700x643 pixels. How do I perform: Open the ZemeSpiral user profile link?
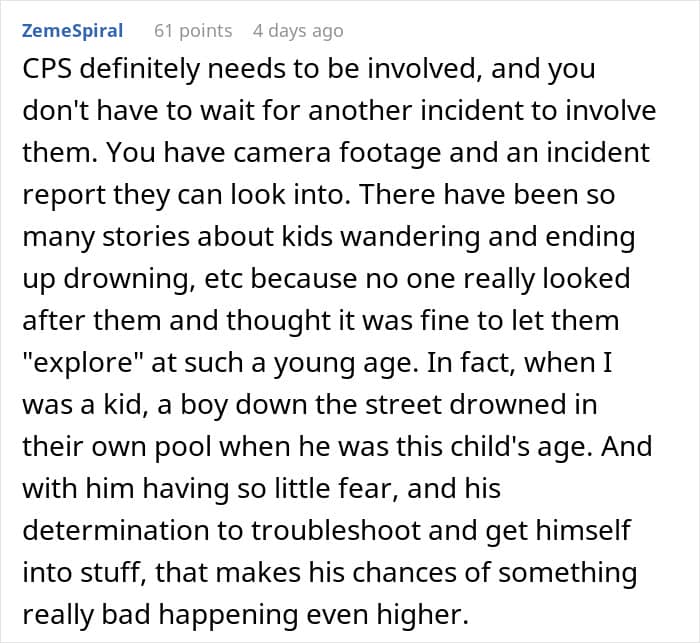[x=72, y=31]
